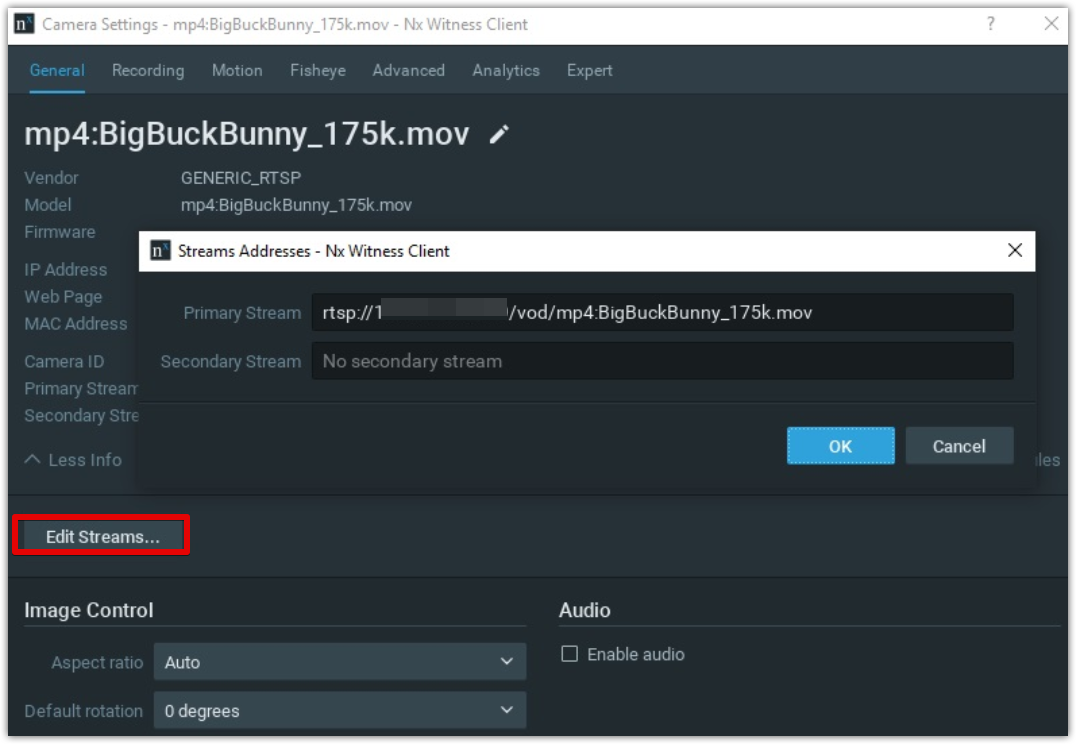This screenshot has width=1076, height=744.
Task: Click the Nx logo in Camera Settings title bar
Action: 25,24
